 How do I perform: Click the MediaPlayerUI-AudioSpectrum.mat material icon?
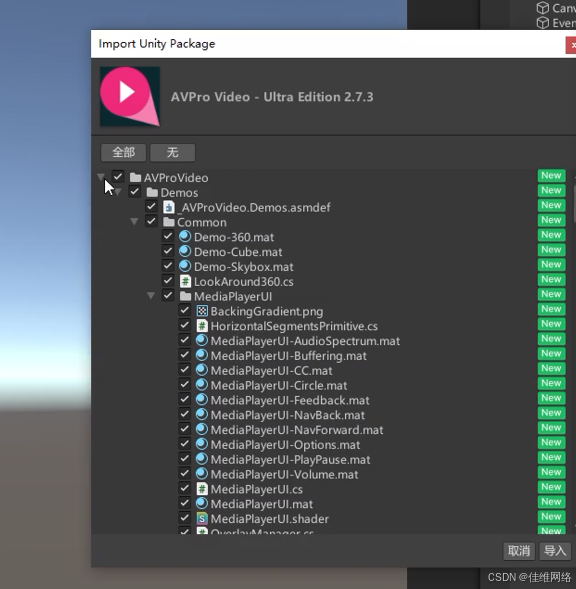[x=202, y=340]
